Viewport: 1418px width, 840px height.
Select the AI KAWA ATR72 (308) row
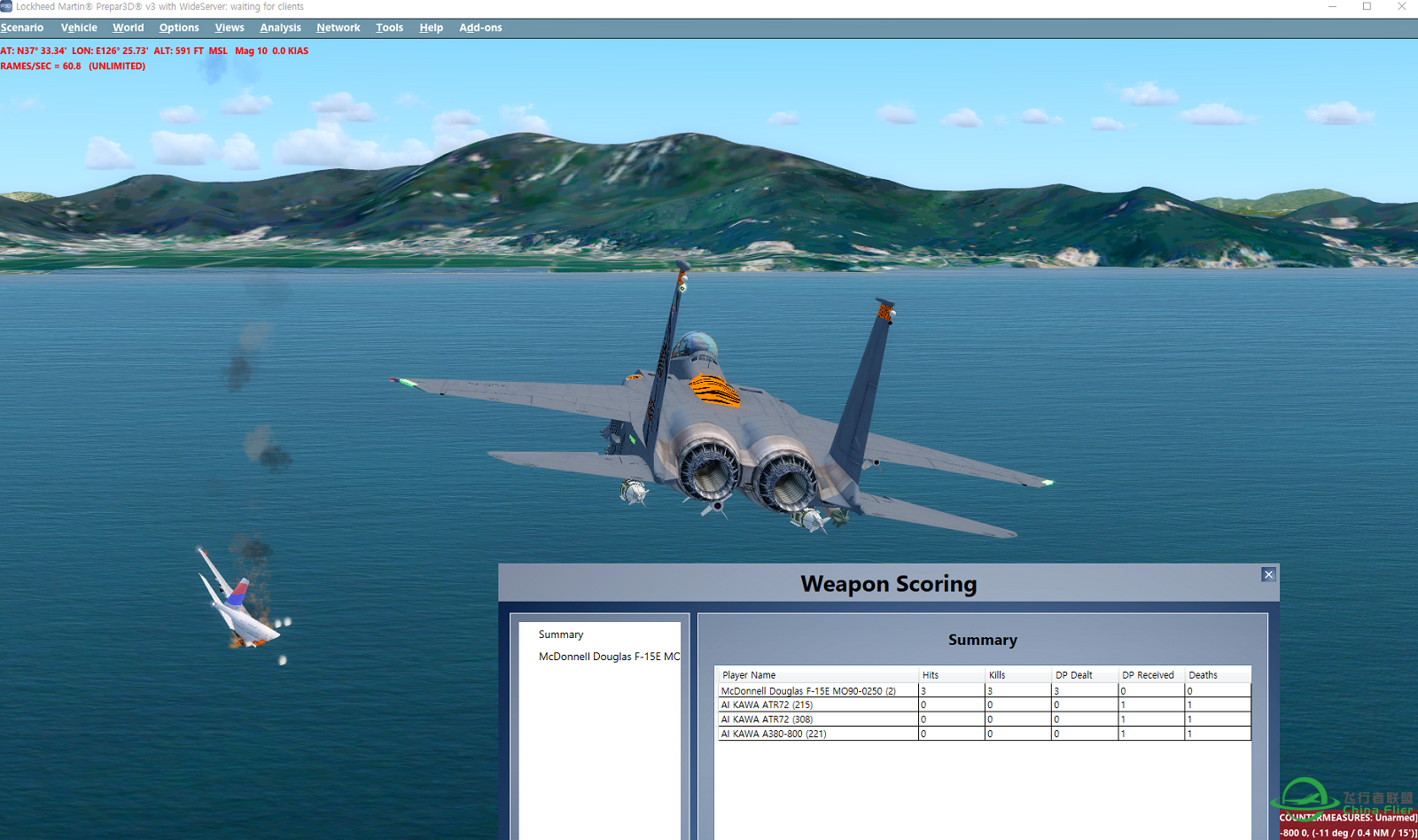(984, 719)
